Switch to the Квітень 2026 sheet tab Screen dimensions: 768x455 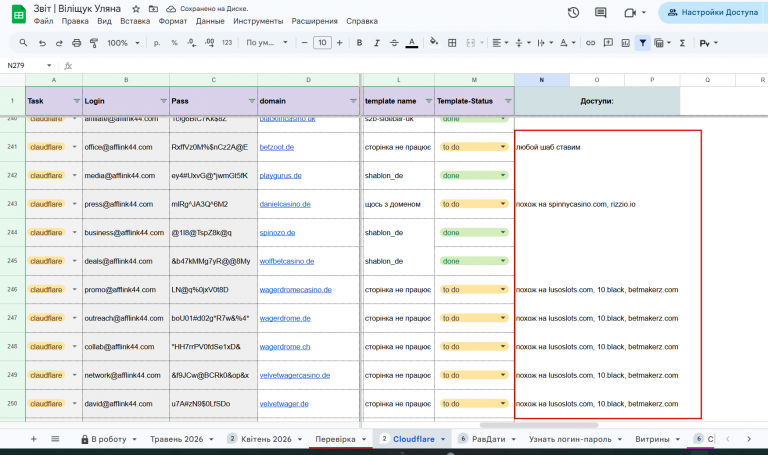click(266, 439)
